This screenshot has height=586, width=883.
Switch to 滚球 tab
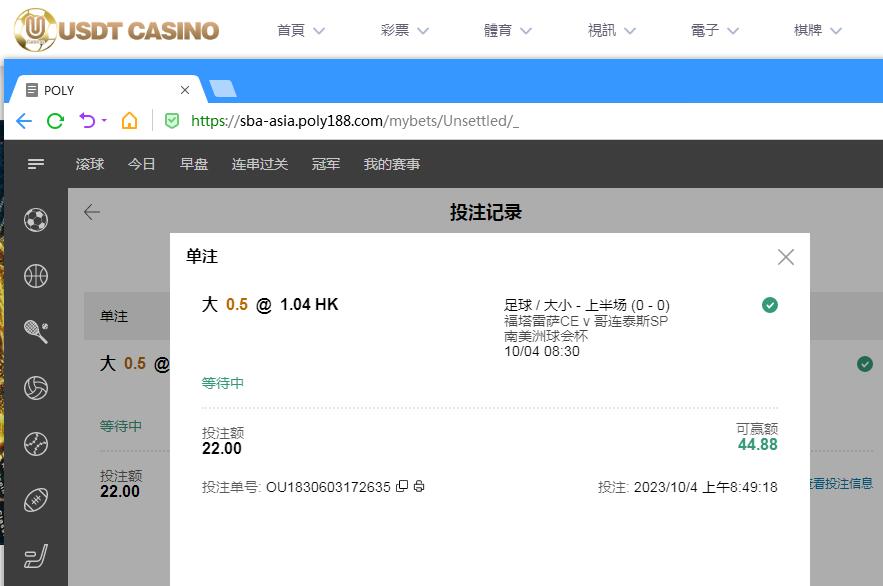[90, 164]
